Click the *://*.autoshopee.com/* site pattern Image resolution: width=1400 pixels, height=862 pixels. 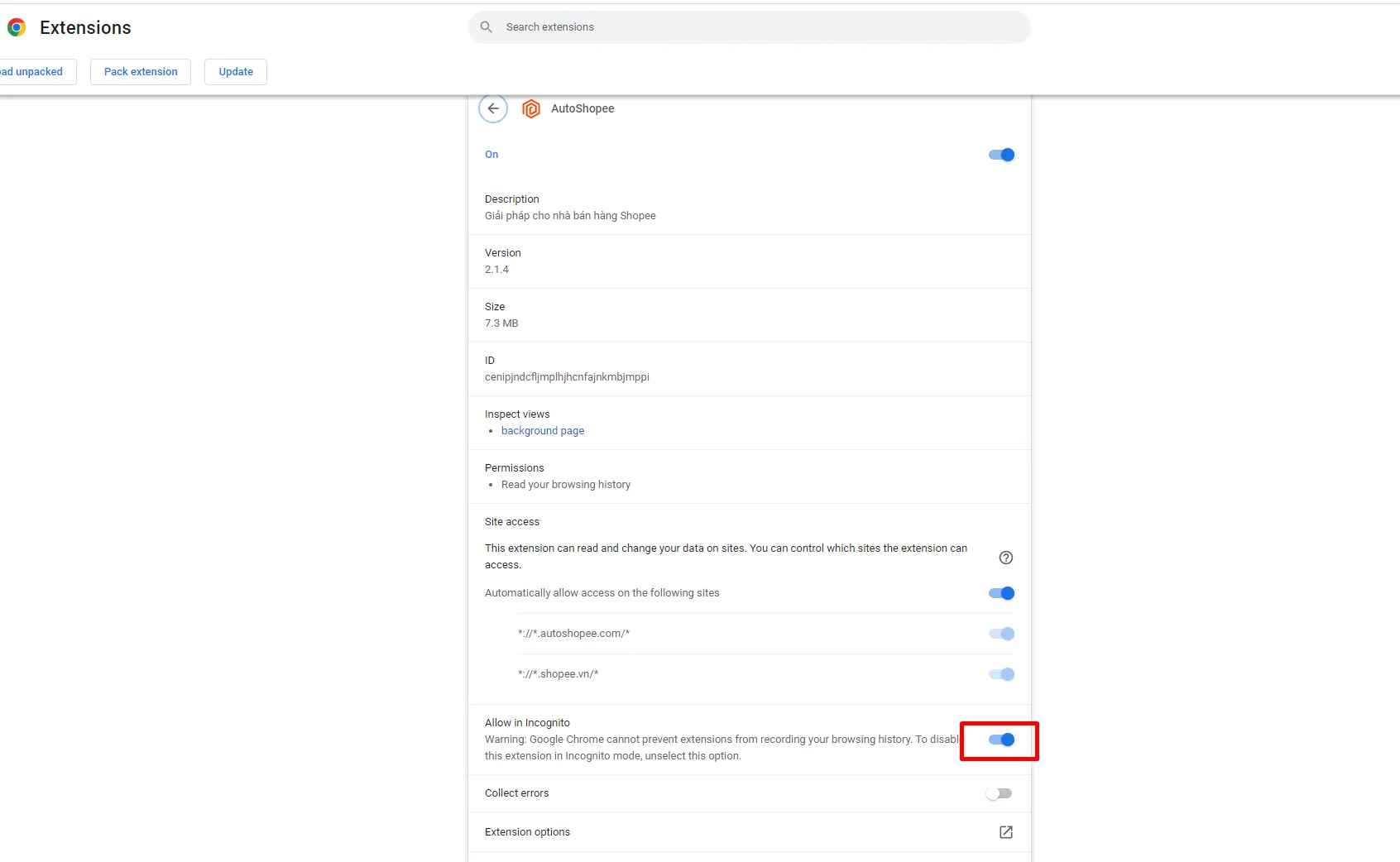(x=573, y=634)
